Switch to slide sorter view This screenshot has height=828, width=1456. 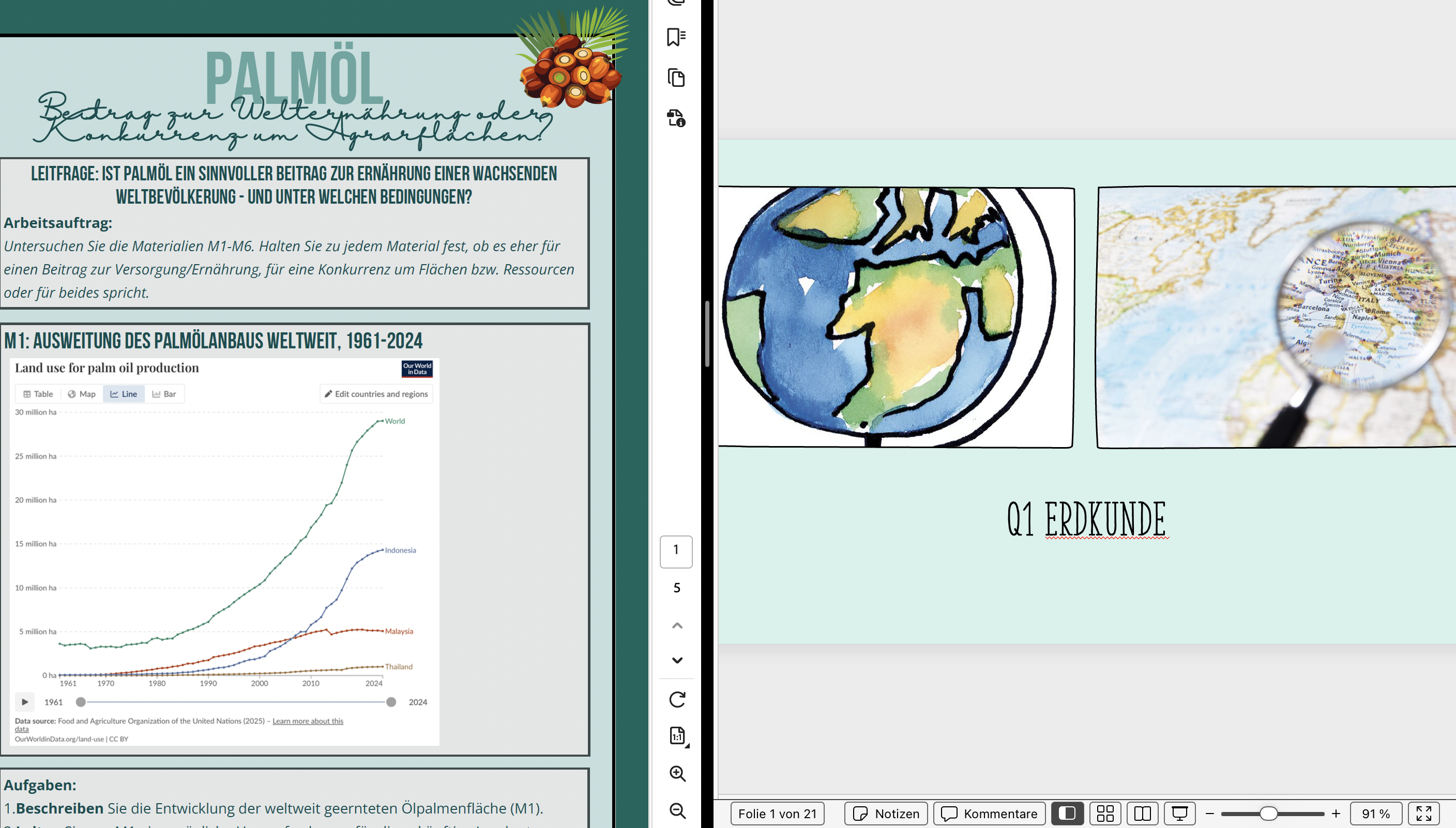pyautogui.click(x=1105, y=813)
